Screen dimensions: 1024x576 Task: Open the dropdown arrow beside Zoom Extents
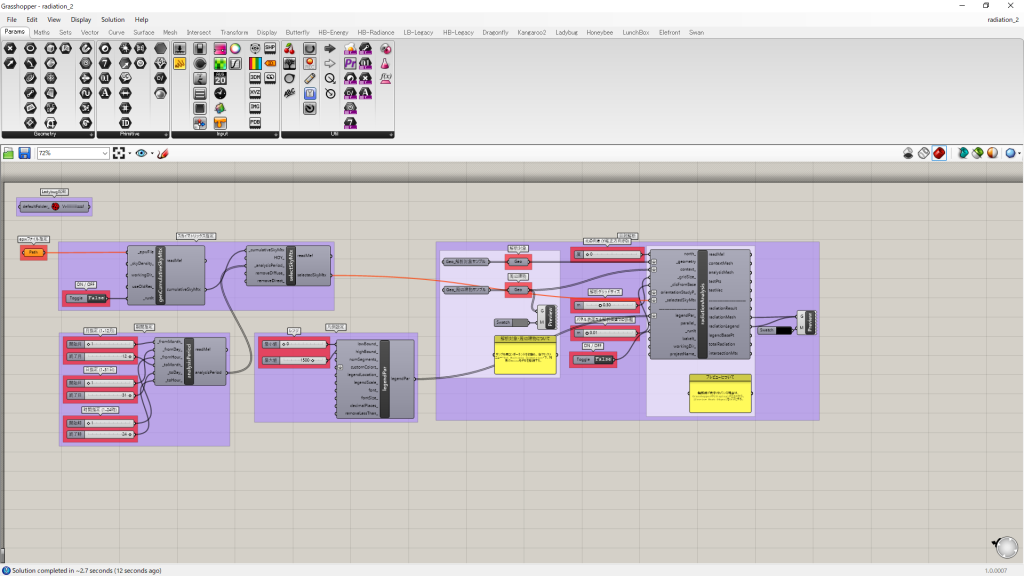pyautogui.click(x=129, y=153)
